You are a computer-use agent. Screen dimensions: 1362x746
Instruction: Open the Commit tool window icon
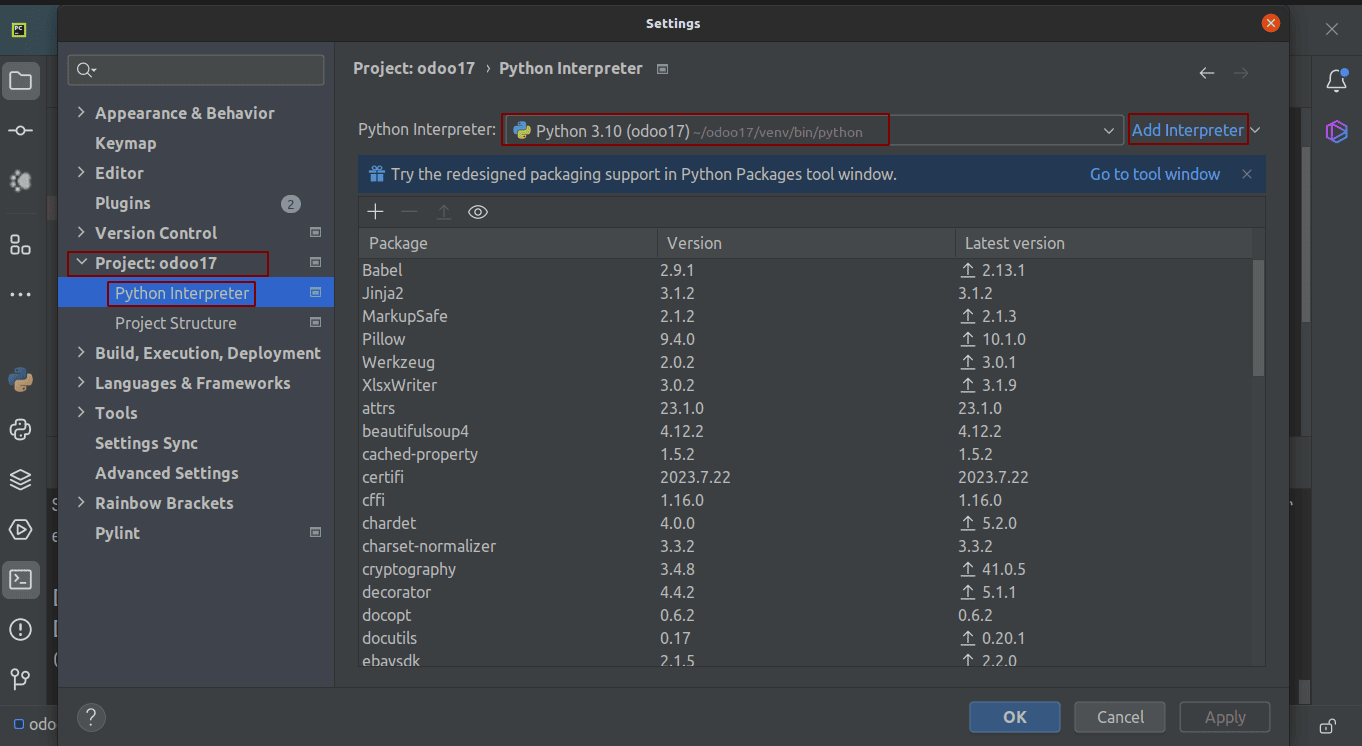point(20,131)
